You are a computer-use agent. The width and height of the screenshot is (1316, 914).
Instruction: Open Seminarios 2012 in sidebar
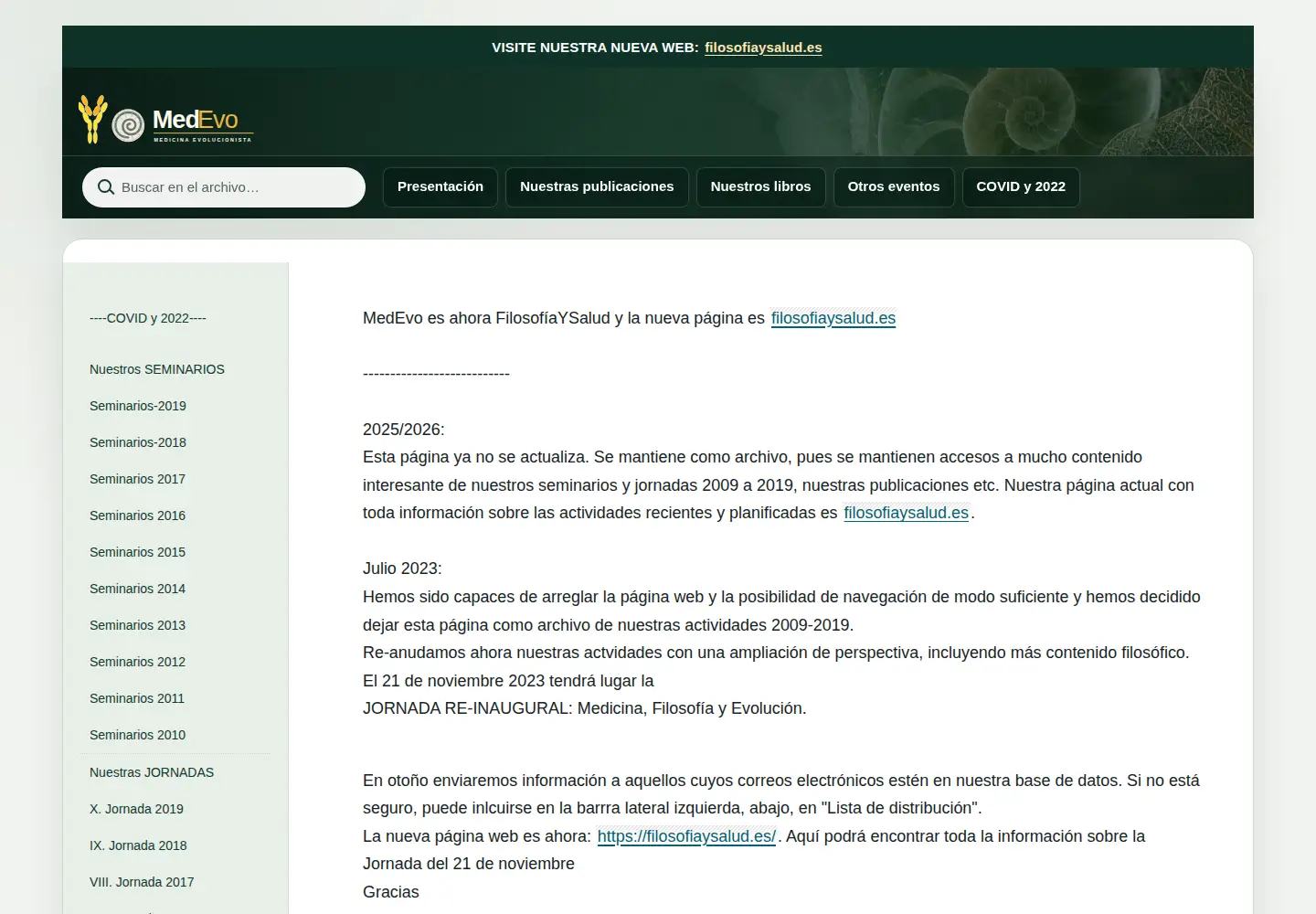[138, 662]
